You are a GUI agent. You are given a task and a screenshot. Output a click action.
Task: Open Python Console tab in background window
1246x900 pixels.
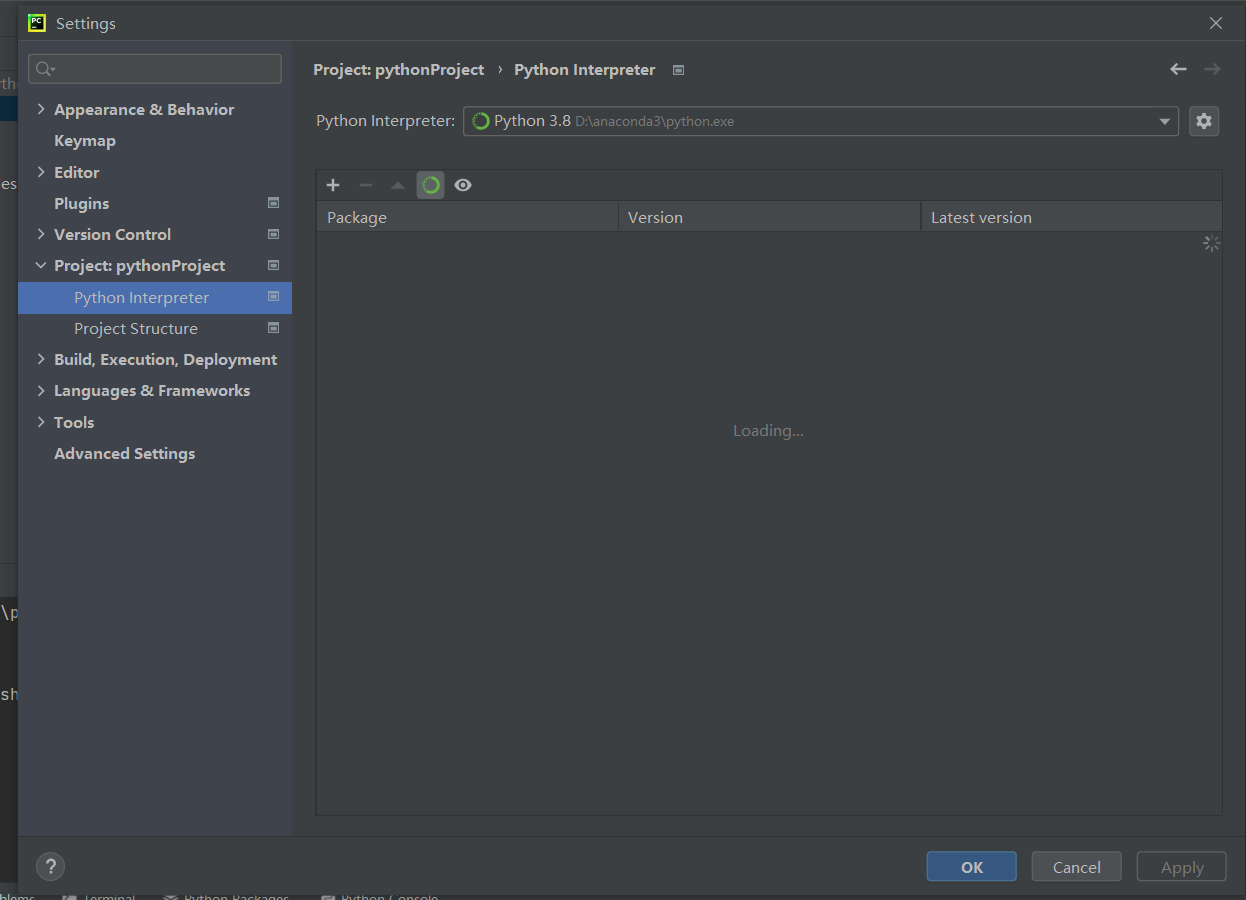[x=380, y=896]
